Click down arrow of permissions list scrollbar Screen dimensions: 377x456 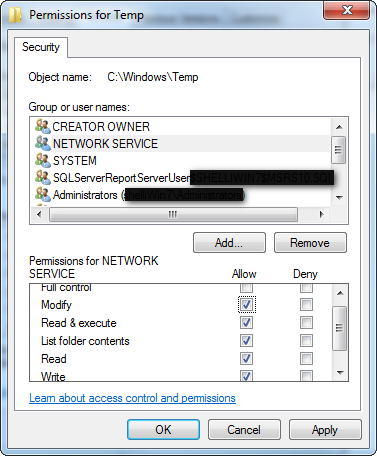(340, 372)
